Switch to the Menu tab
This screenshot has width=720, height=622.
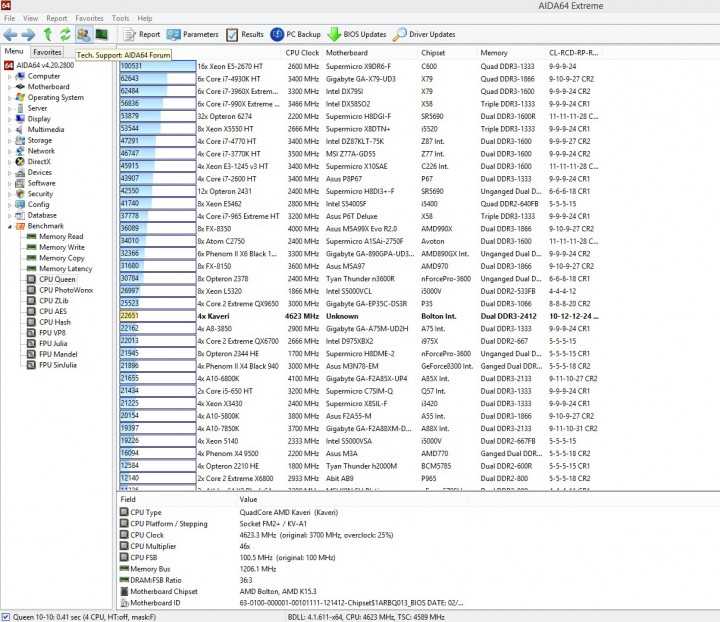click(14, 51)
